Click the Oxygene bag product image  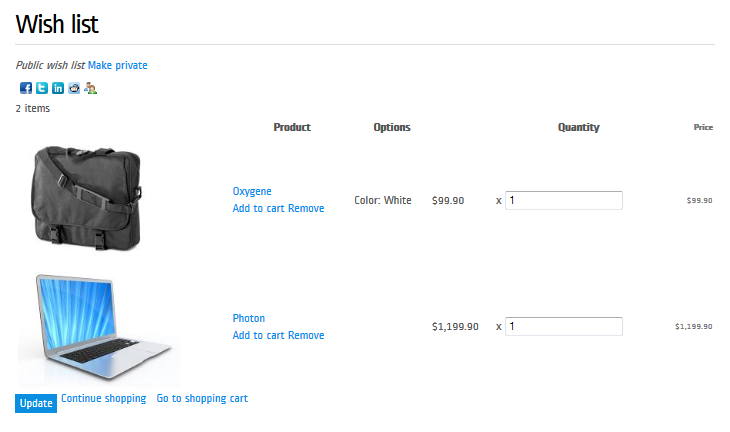[87, 198]
